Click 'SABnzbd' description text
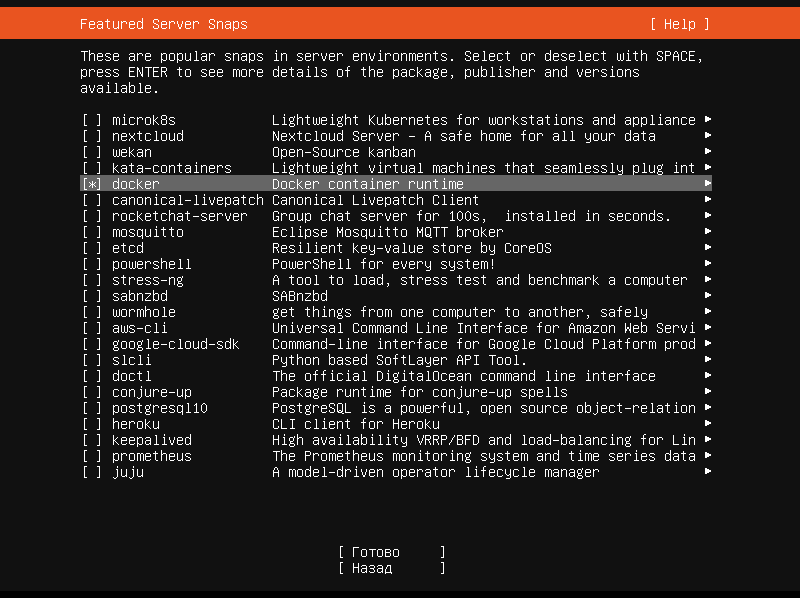Screen dimensions: 800x598 pos(300,296)
